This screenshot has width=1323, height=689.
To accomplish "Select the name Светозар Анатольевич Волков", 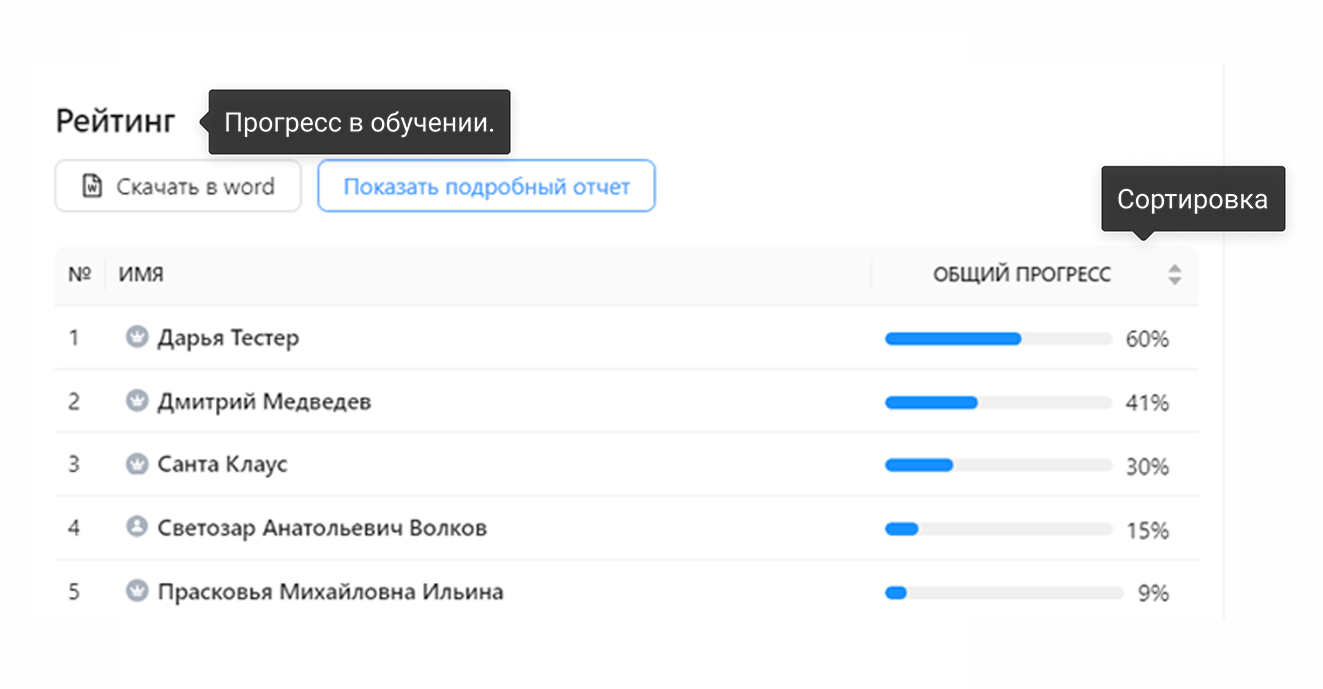I will (x=322, y=528).
